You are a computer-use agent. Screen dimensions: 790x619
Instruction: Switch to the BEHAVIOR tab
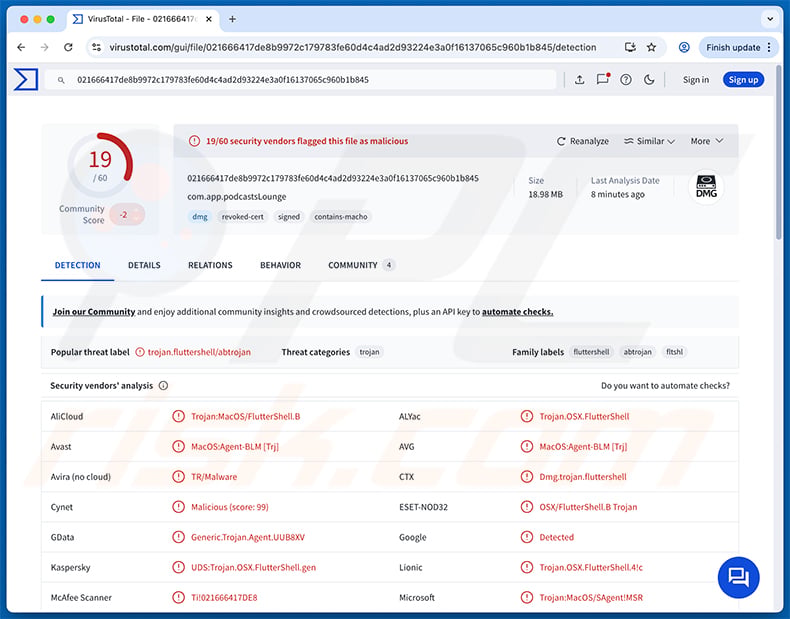tap(280, 265)
